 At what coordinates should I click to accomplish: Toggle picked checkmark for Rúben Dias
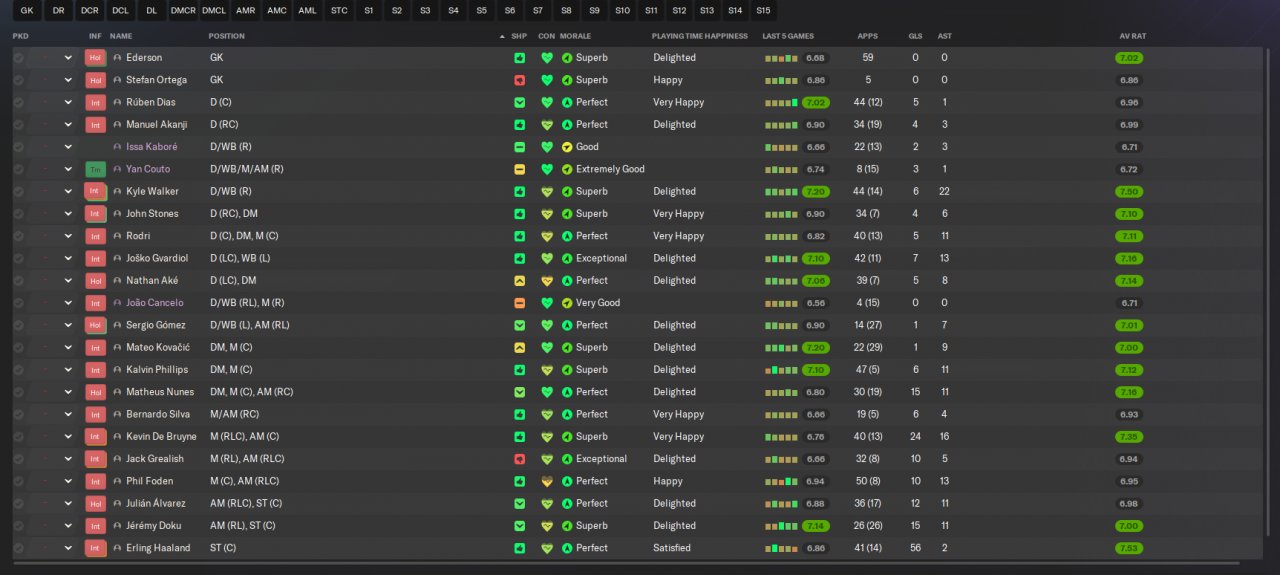[18, 102]
